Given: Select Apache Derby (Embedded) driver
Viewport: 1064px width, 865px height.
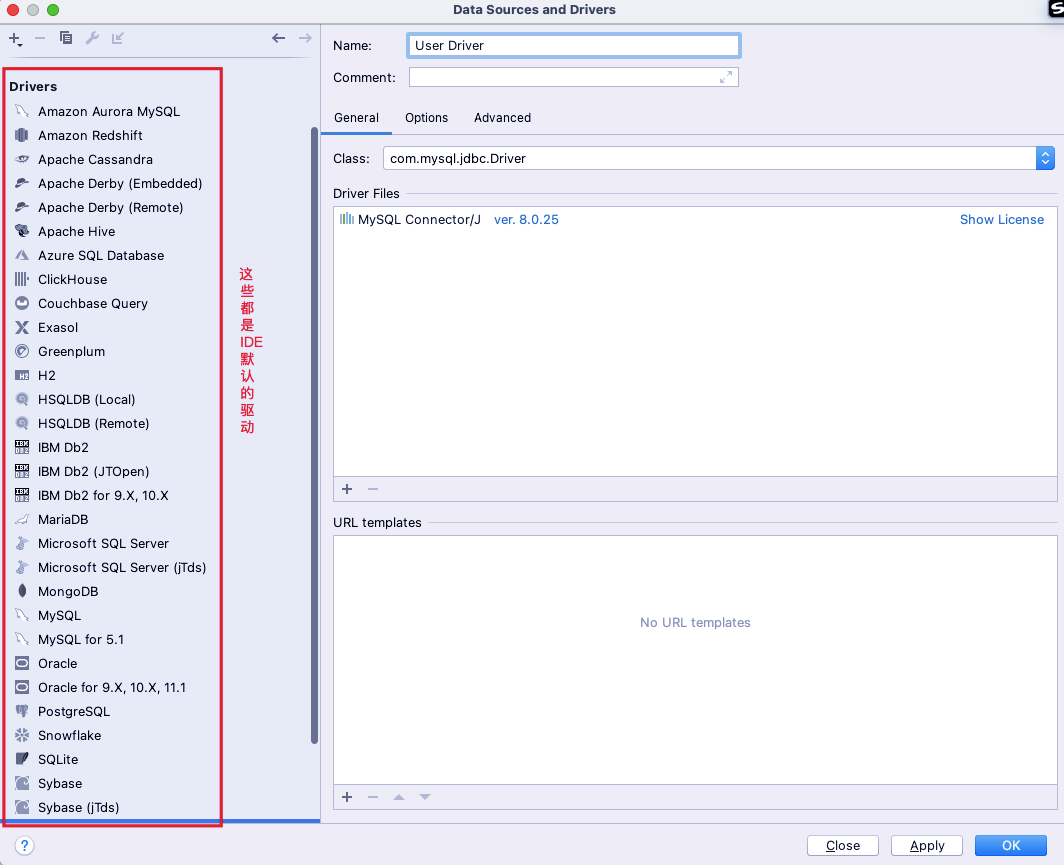Looking at the screenshot, I should click(120, 183).
